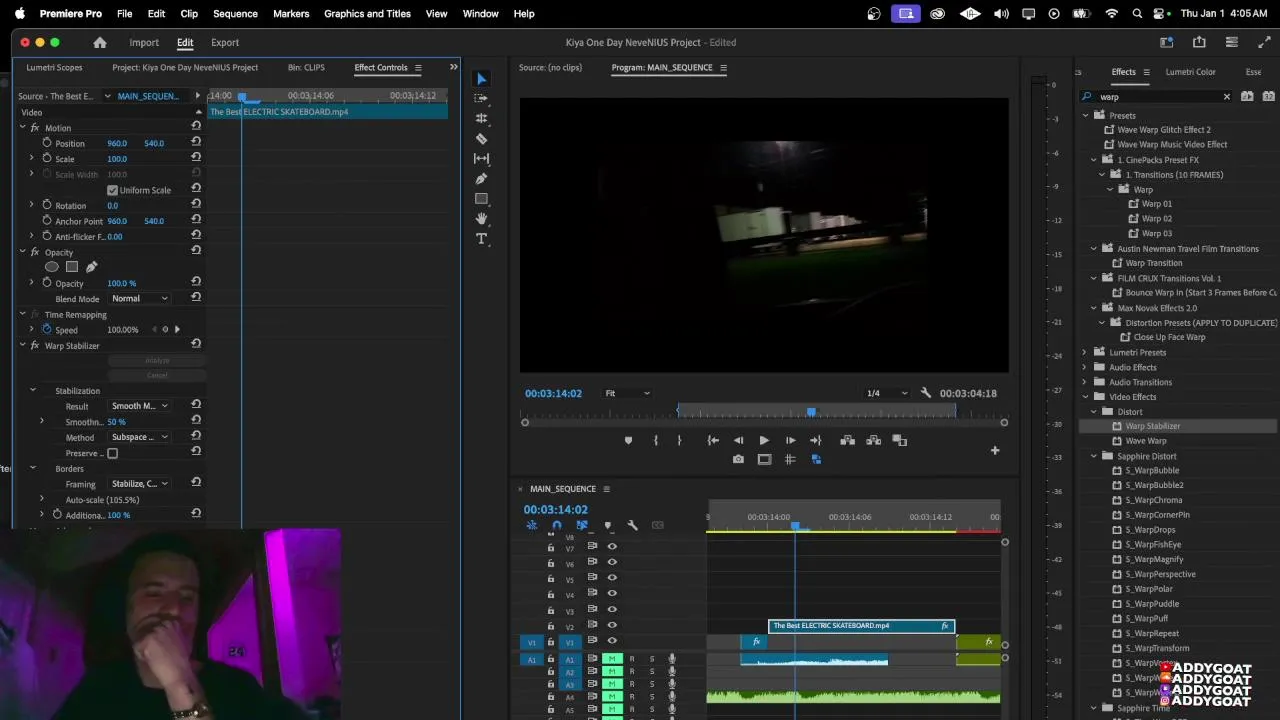Expand the Audio Effects folder
Viewport: 1280px width, 720px height.
click(x=1085, y=367)
